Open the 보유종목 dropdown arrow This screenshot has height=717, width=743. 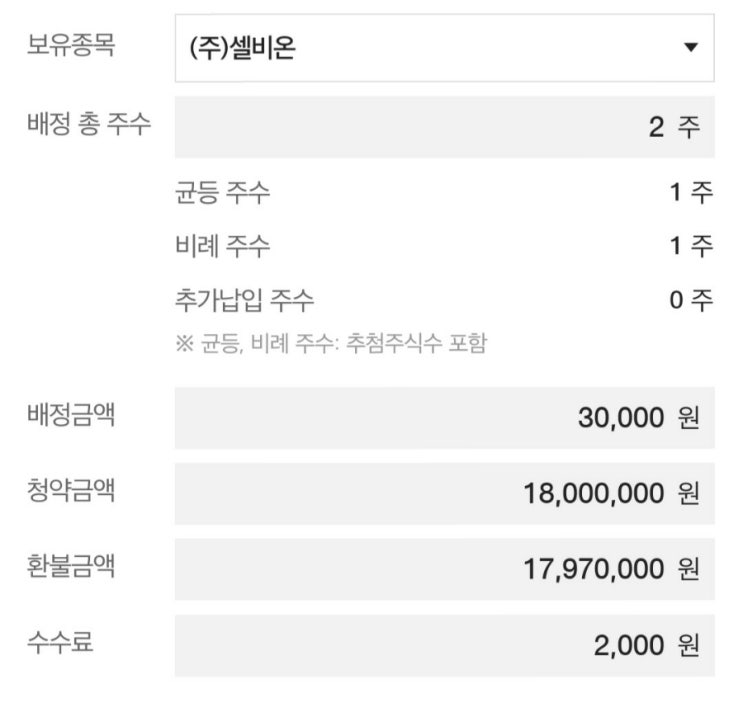[x=690, y=47]
